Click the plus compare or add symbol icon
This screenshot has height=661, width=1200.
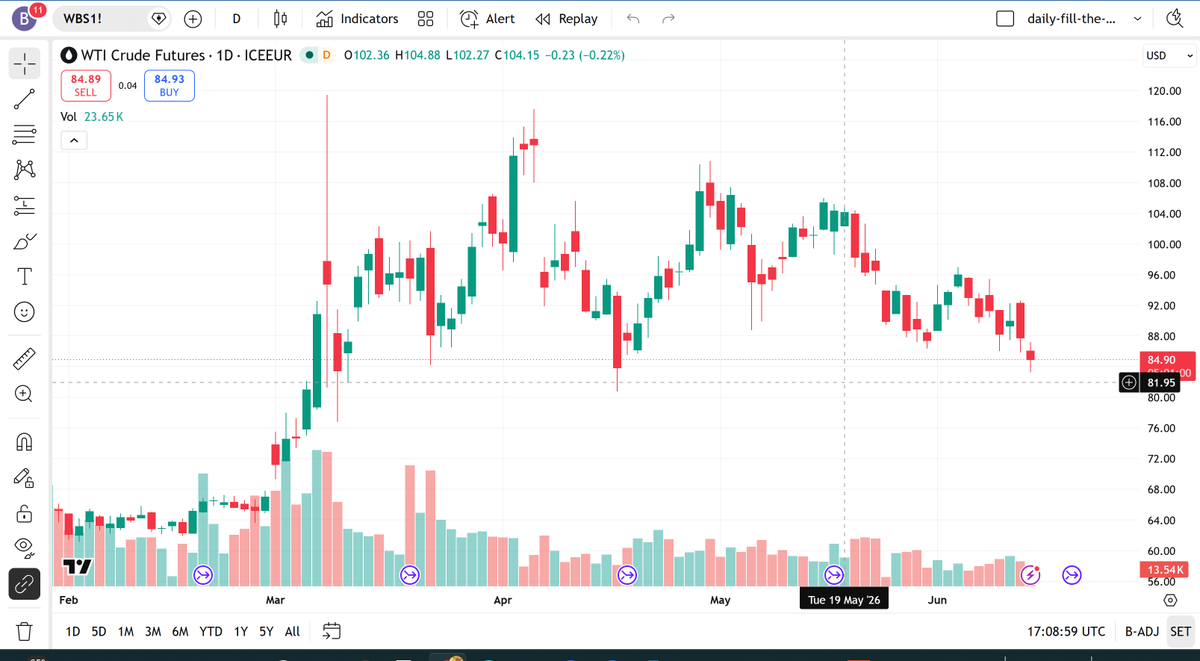coord(194,18)
